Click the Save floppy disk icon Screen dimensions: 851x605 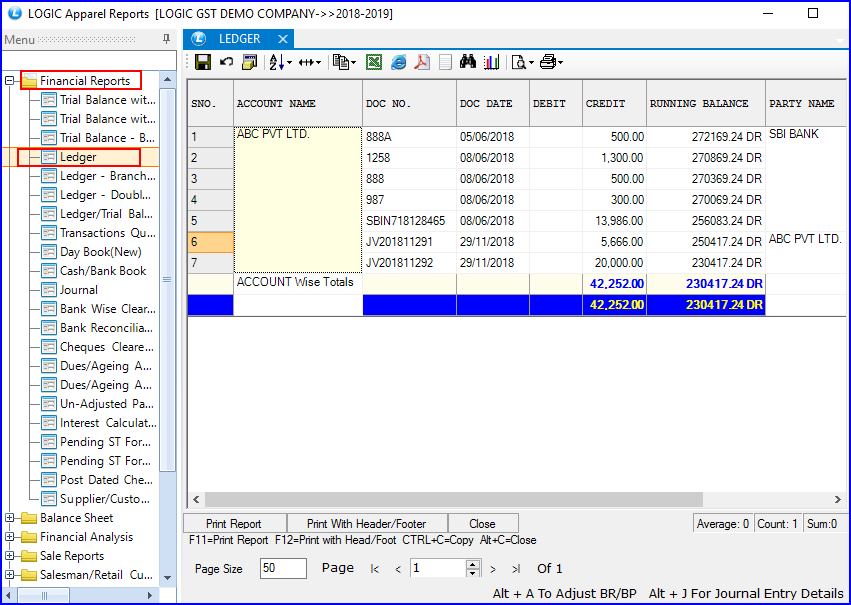pyautogui.click(x=203, y=62)
